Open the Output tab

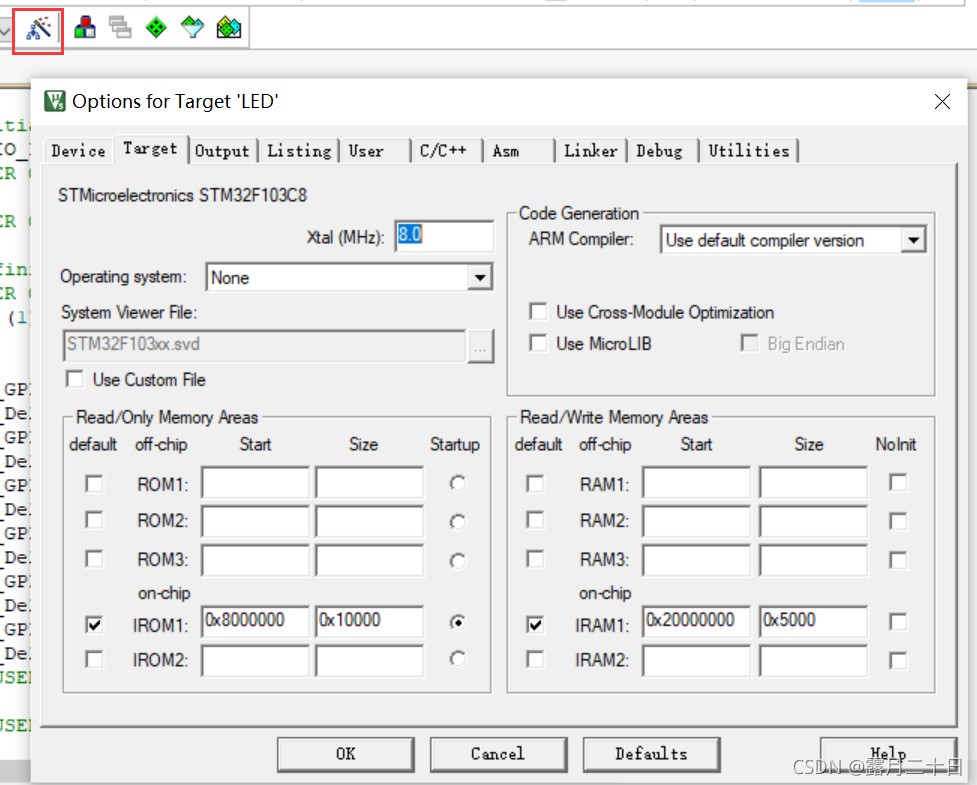[x=222, y=151]
